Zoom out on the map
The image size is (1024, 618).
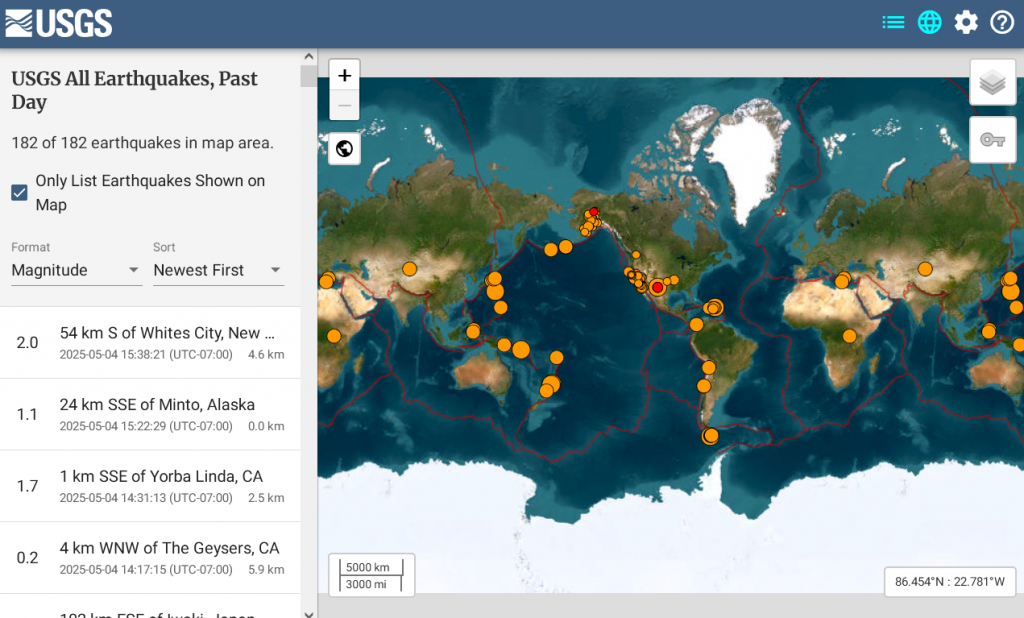(344, 105)
